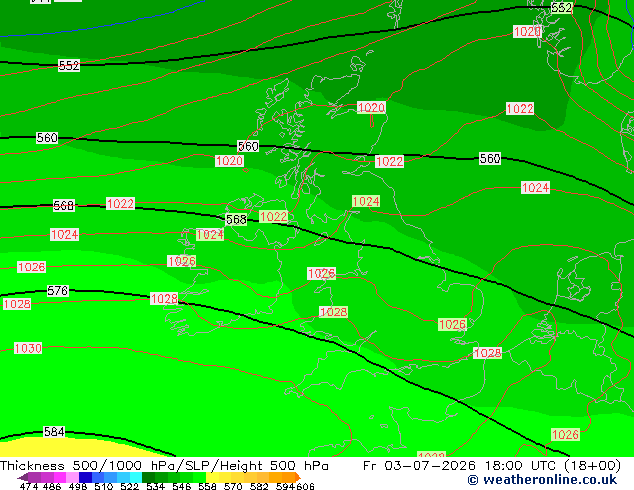Click the 1024 label far right over the North Sea
The height and width of the screenshot is (490, 634).
tap(535, 188)
